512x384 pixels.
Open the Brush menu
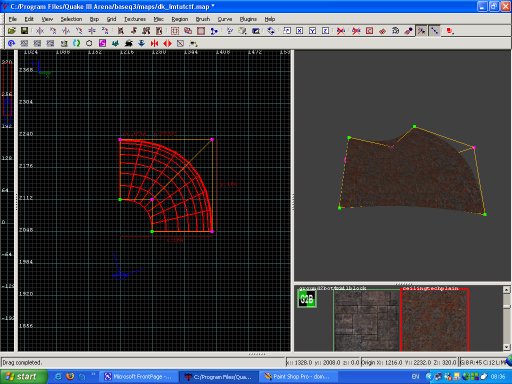point(203,19)
